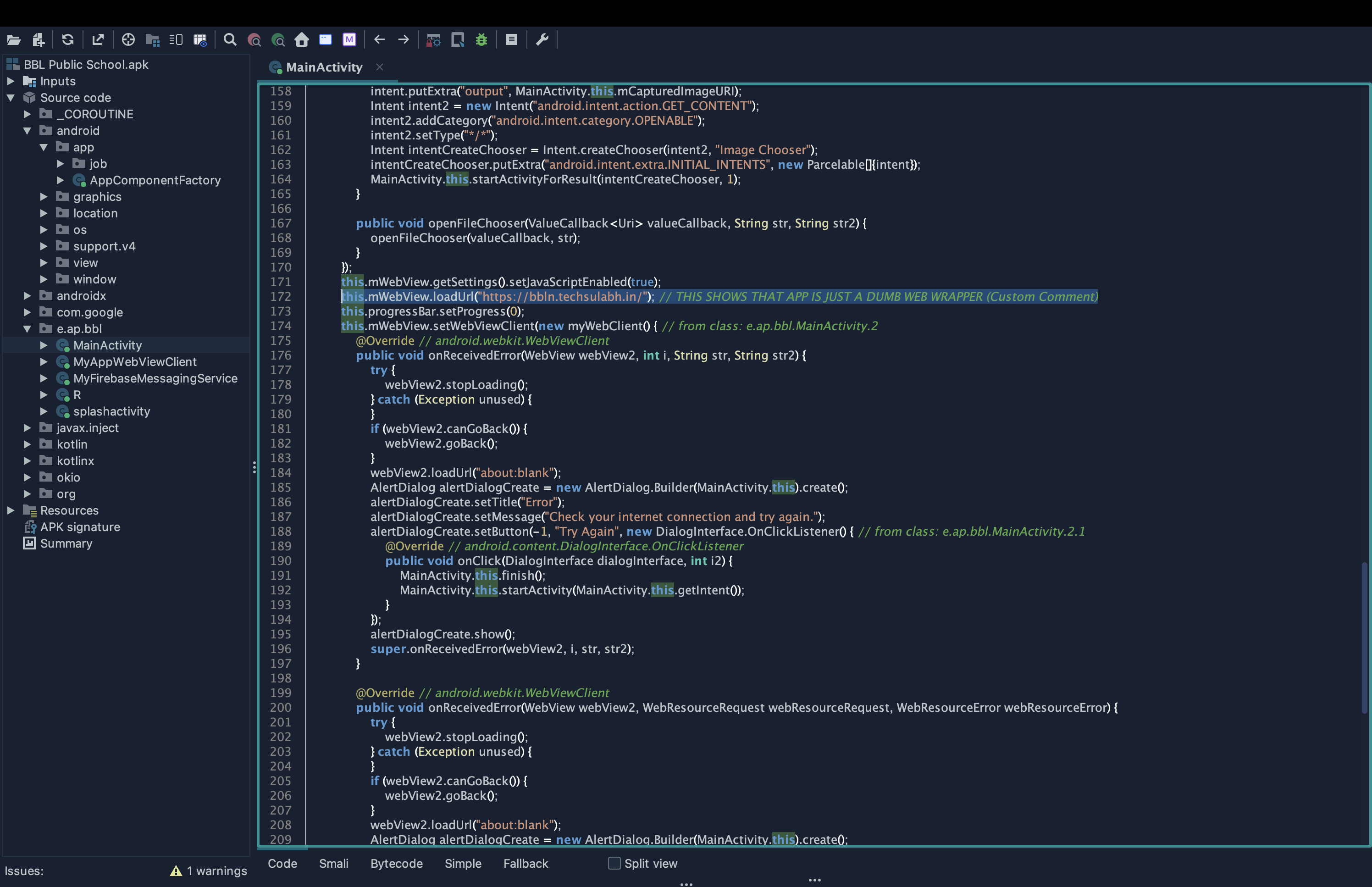Go to main activity home icon
The height and width of the screenshot is (887, 1372).
tap(302, 40)
